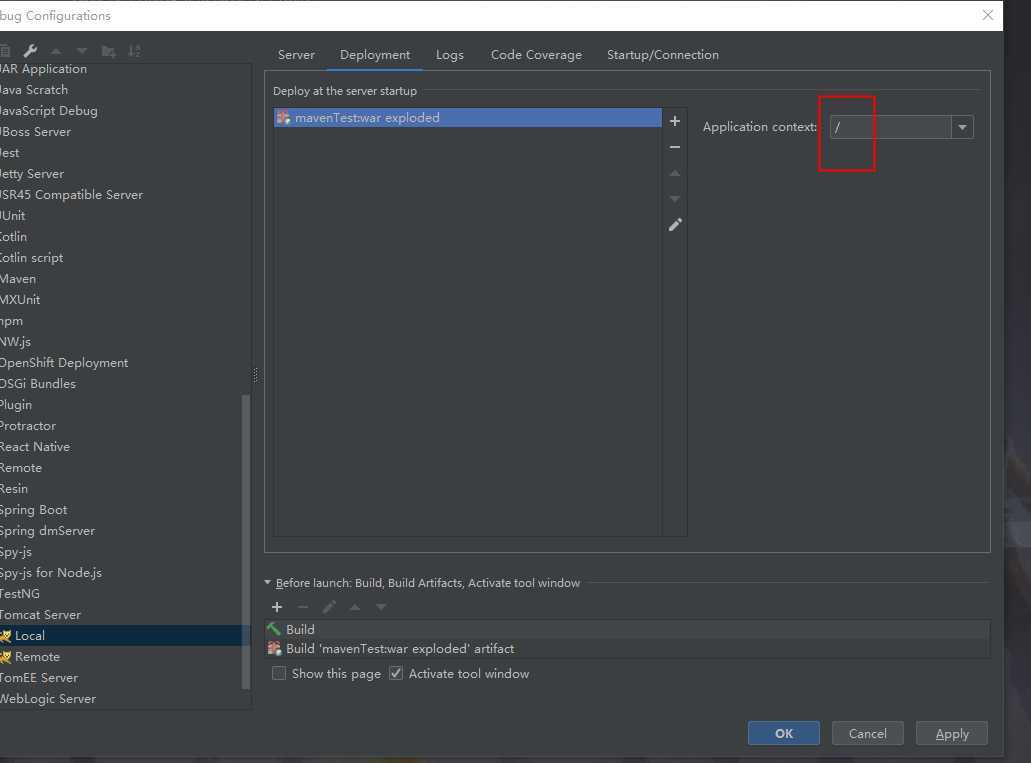Select Protractor entry
Screen dimensions: 1031x763
tap(28, 426)
